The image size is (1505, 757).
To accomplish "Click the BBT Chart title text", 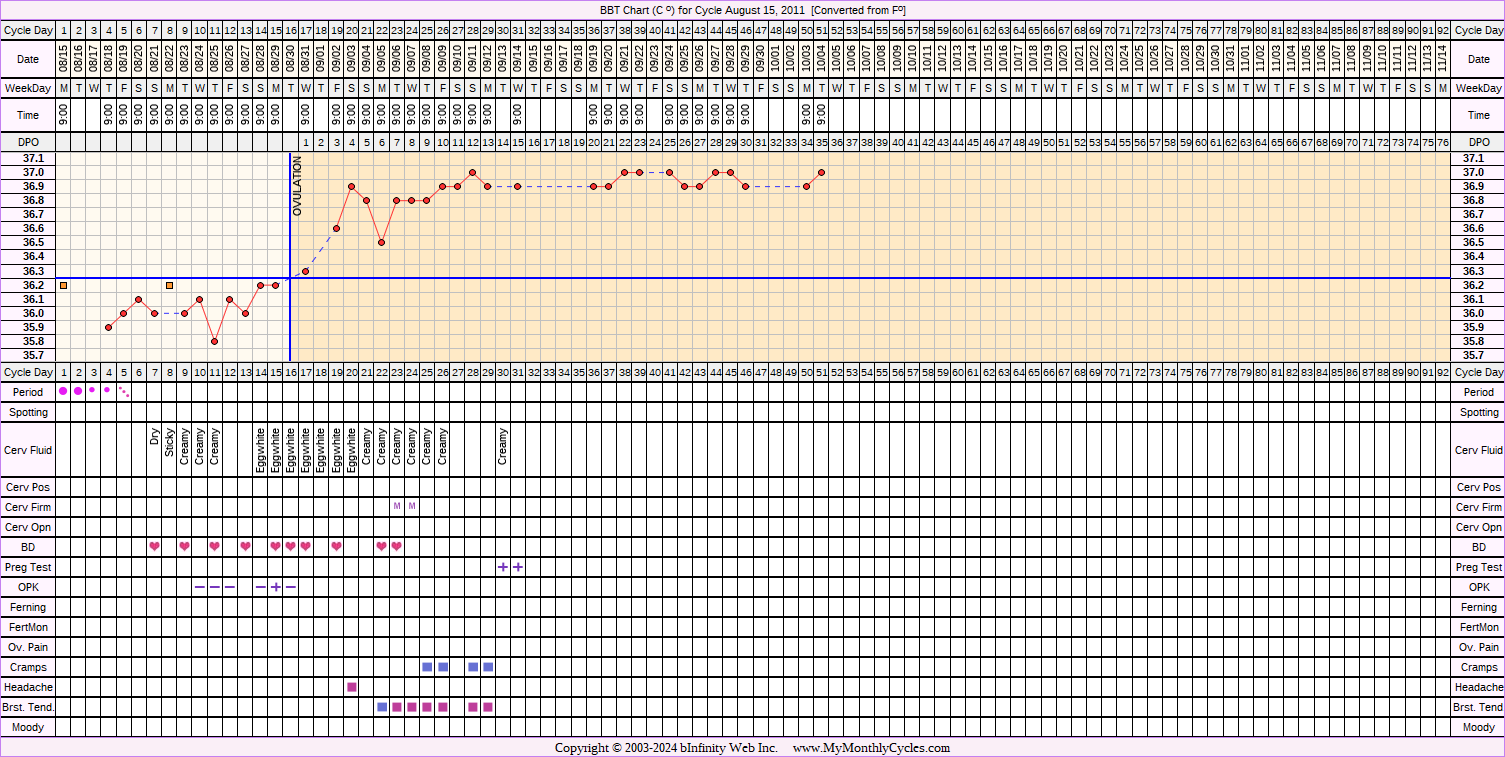I will click(752, 10).
